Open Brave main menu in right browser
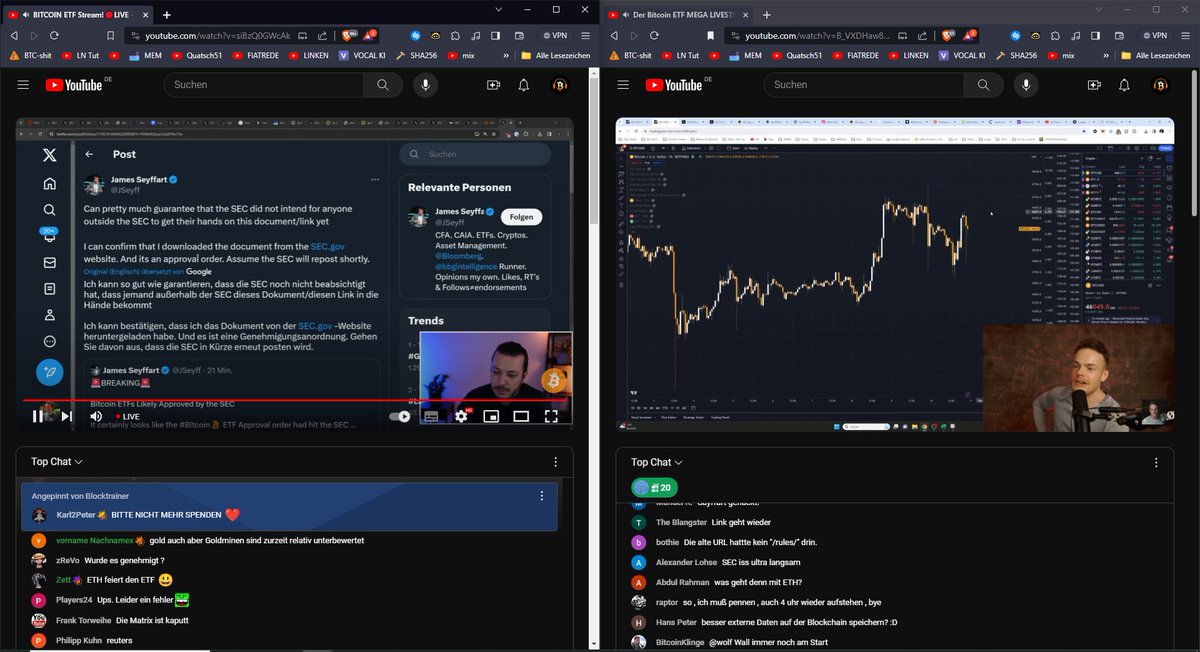Screen dimensions: 1200x652 point(1184,35)
